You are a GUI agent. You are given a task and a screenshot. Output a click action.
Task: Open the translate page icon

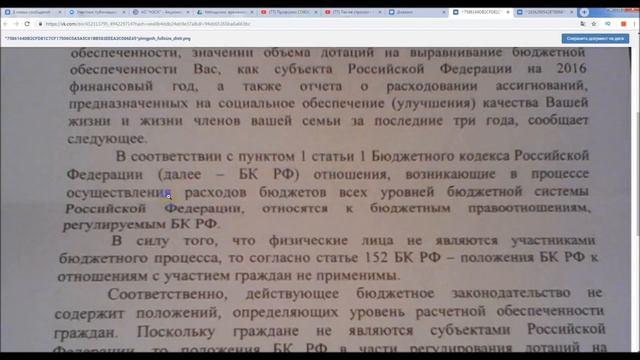click(583, 24)
